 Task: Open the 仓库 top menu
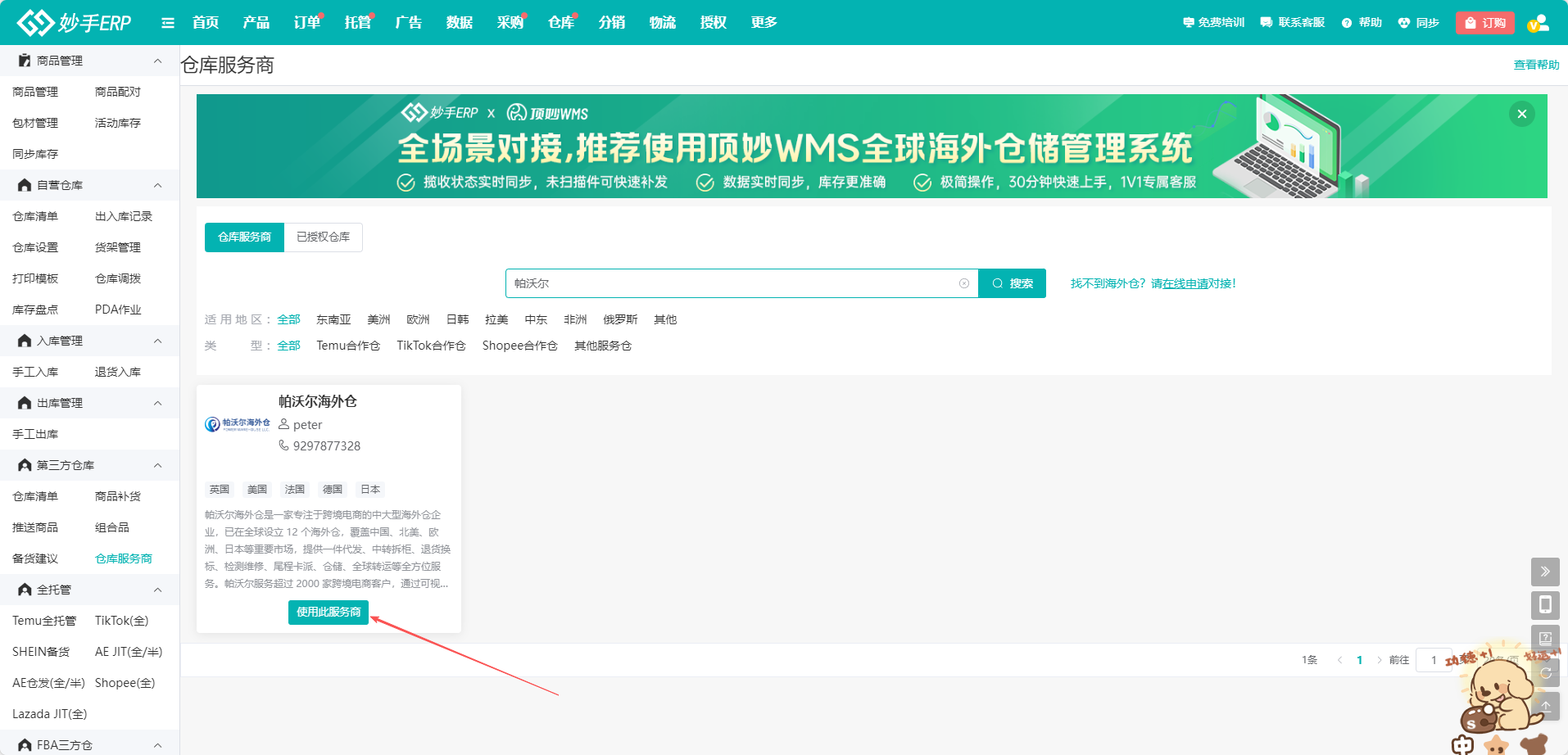point(560,23)
